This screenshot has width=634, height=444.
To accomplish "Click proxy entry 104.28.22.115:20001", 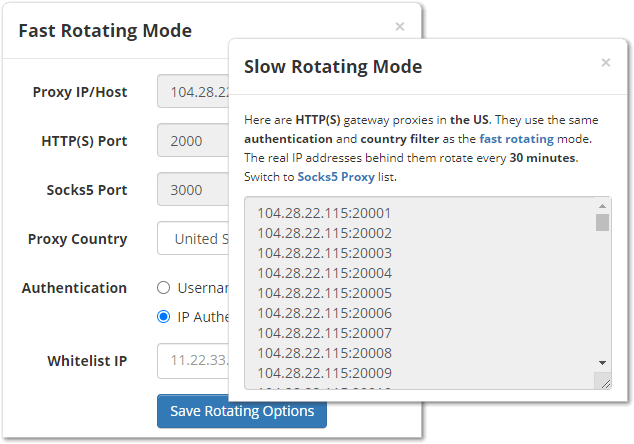I will [324, 213].
